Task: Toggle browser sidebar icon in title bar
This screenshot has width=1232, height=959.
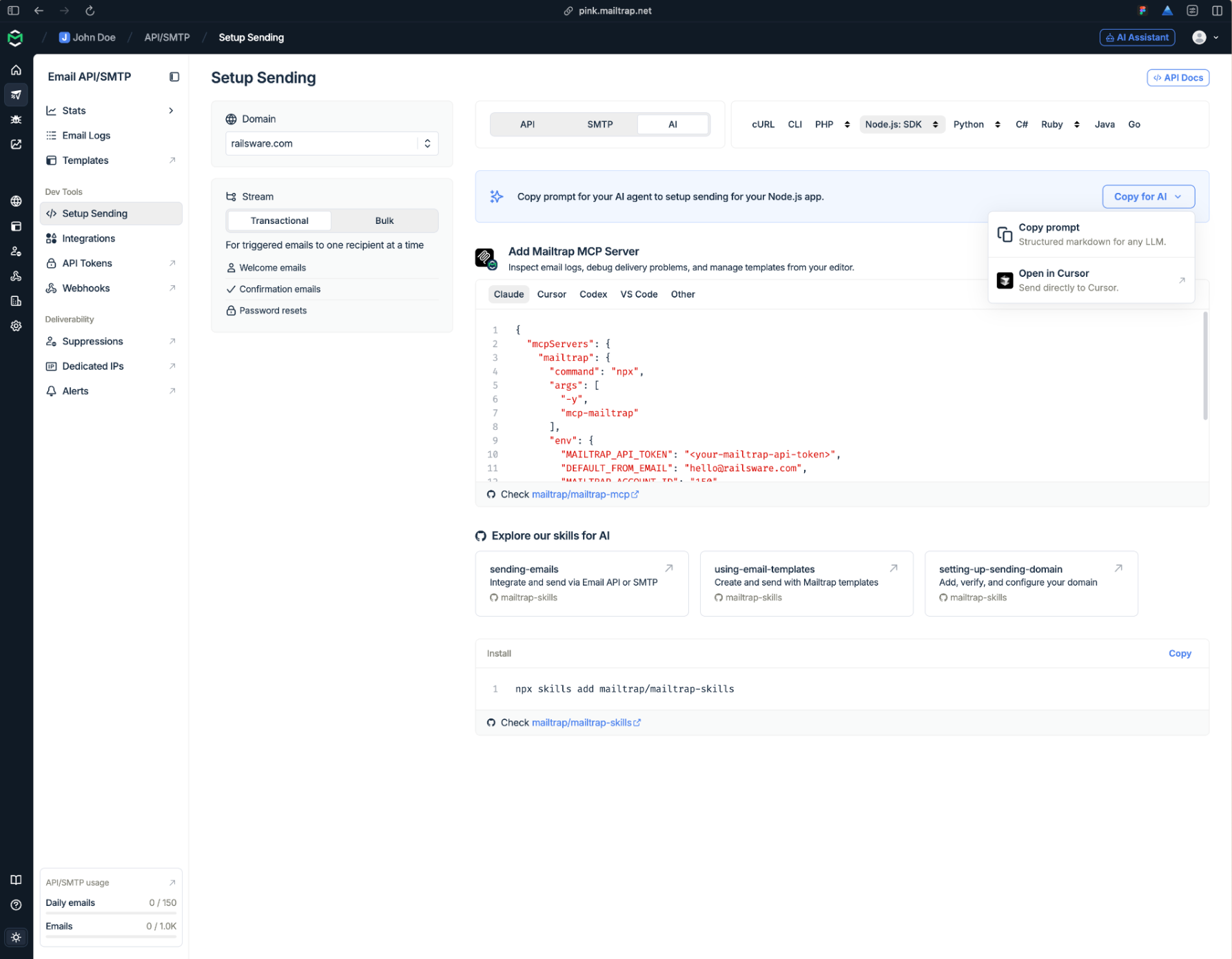Action: pos(13,10)
